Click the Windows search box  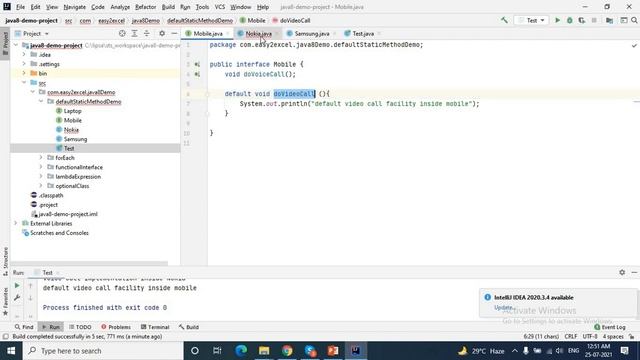102,351
